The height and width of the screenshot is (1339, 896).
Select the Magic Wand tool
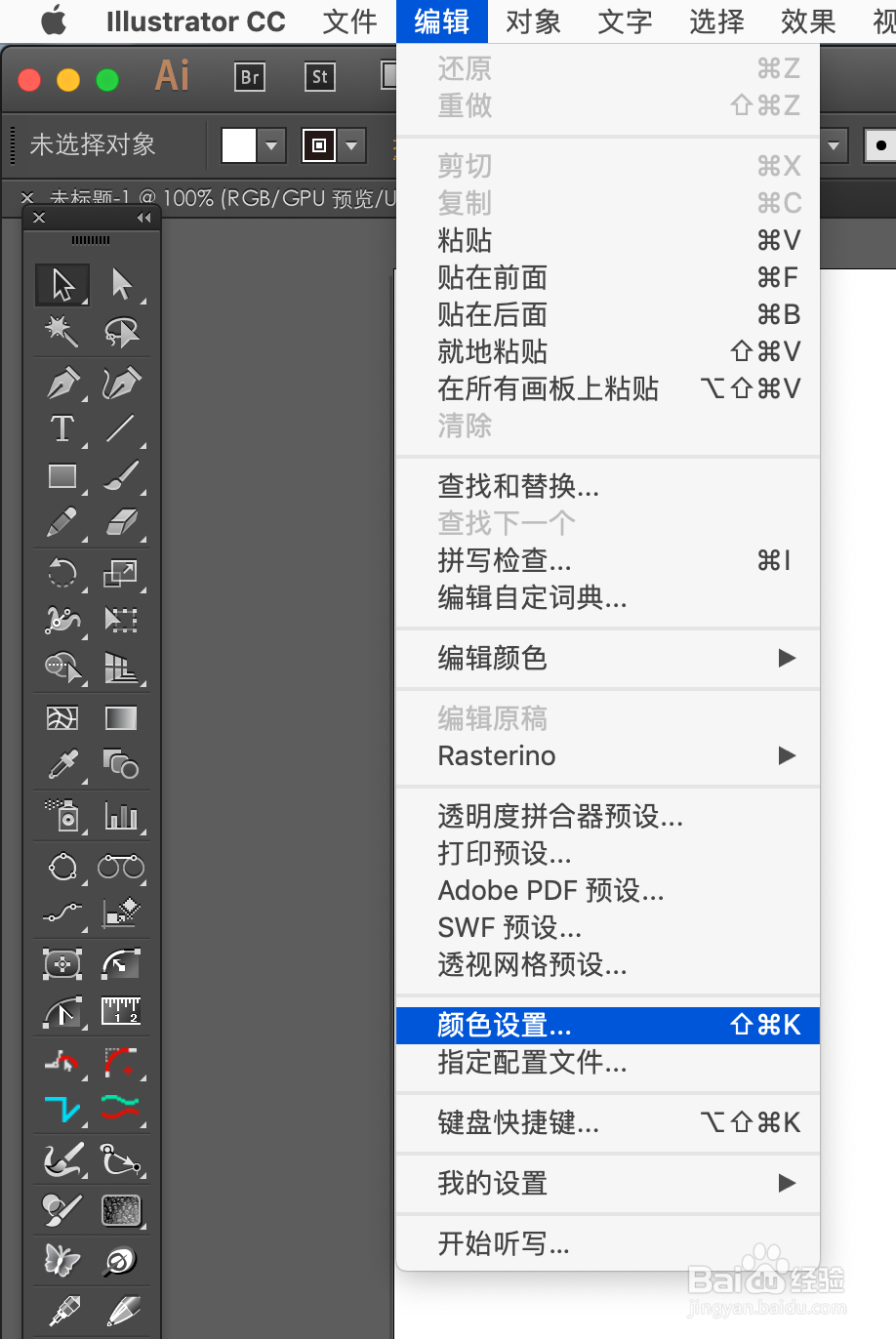tap(62, 332)
